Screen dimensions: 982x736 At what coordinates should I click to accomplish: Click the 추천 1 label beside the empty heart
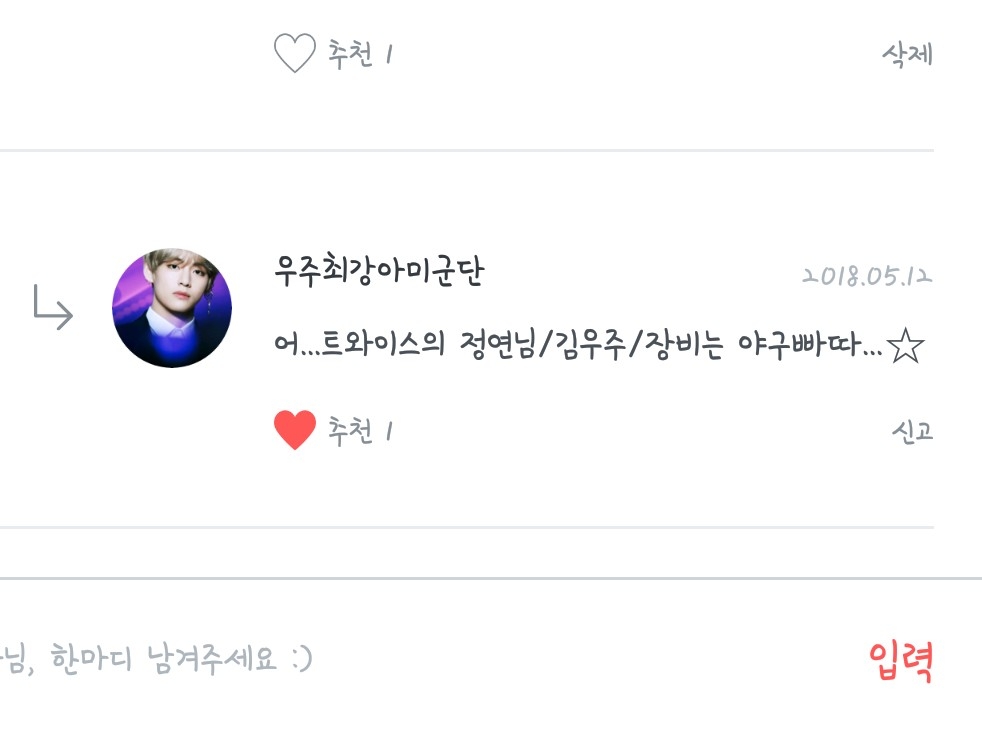point(360,54)
